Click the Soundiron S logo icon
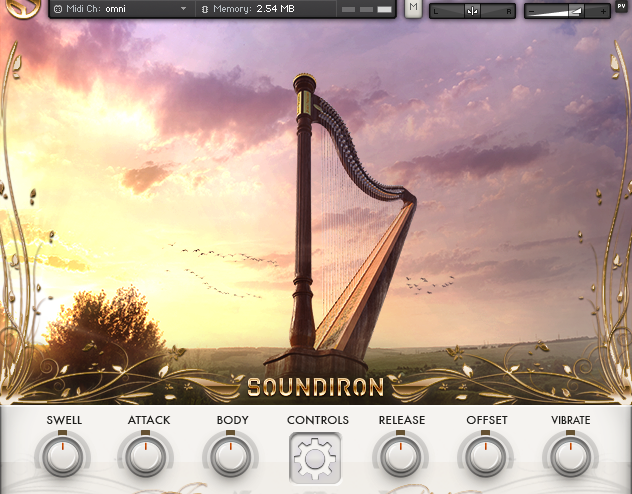The image size is (632, 494). (x=23, y=8)
